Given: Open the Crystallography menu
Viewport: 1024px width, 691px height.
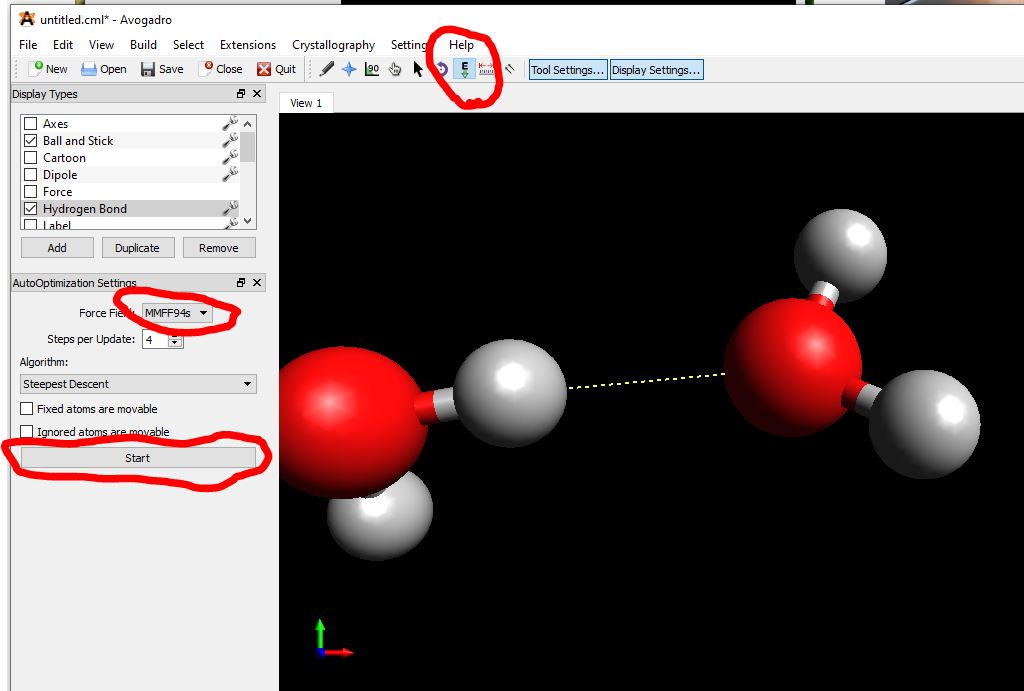Looking at the screenshot, I should (x=333, y=44).
